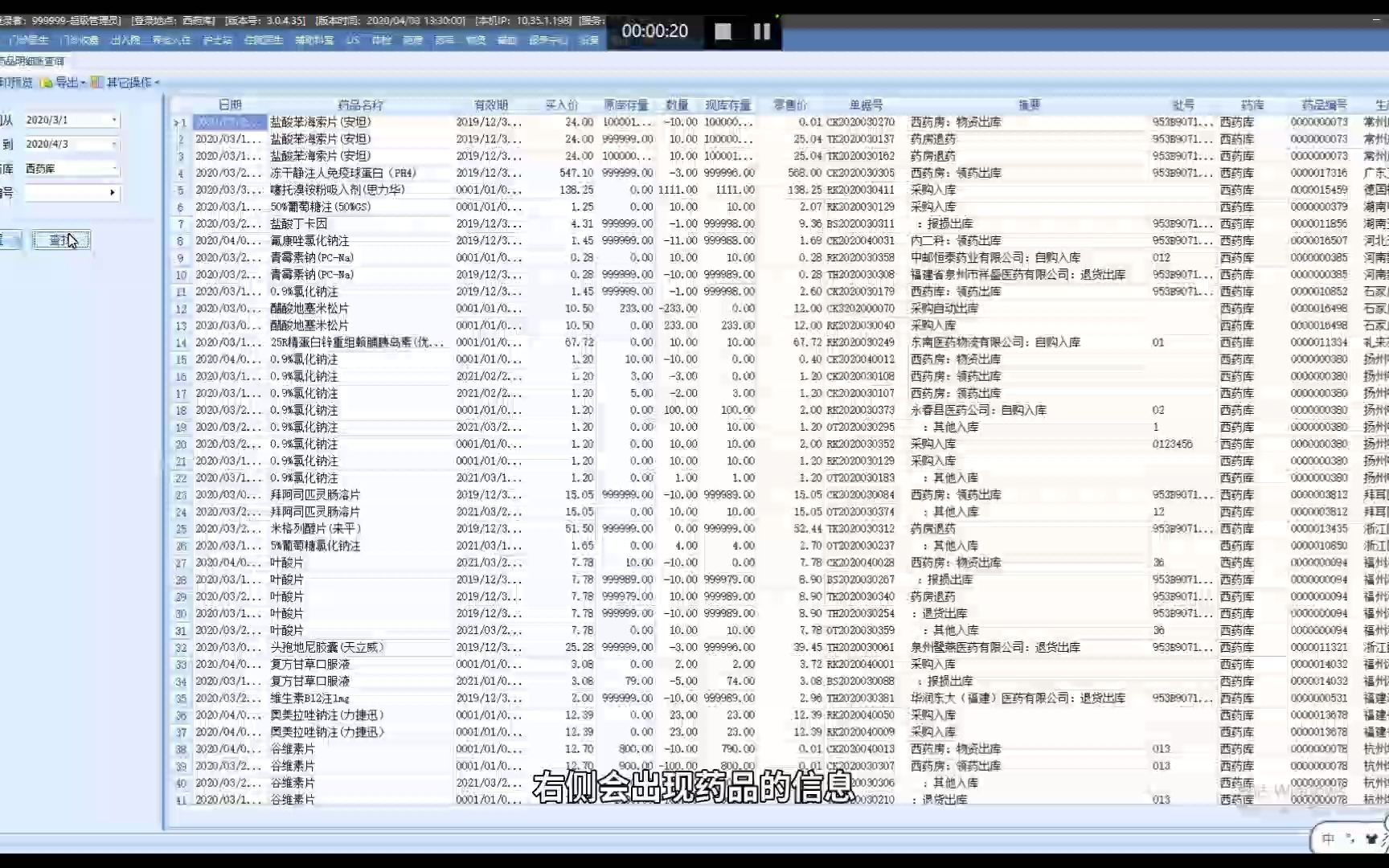Image resolution: width=1389 pixels, height=868 pixels.
Task: Click the first-row indicator arrow in the grid
Action: click(x=178, y=122)
